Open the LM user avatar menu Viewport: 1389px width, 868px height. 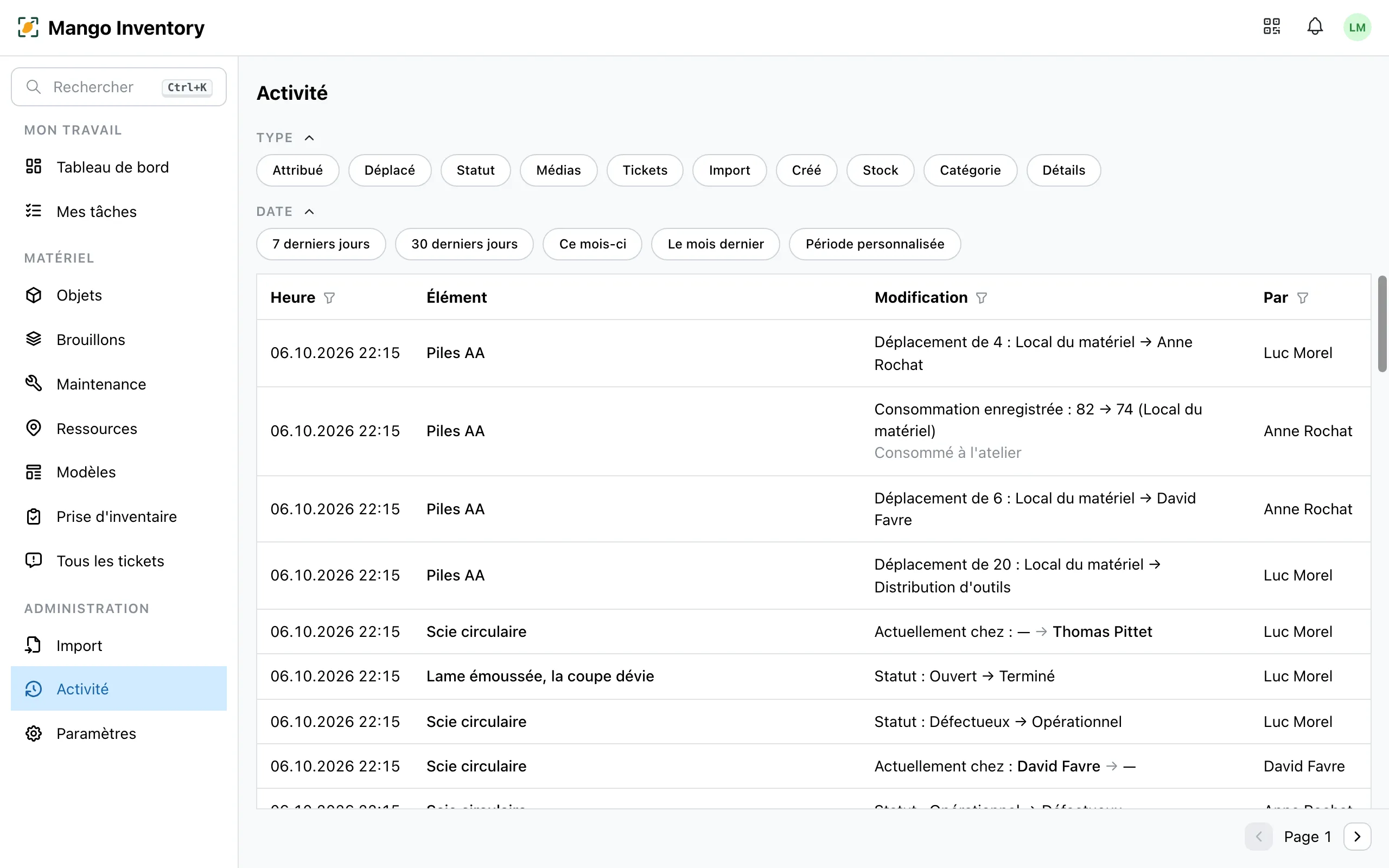click(x=1357, y=28)
